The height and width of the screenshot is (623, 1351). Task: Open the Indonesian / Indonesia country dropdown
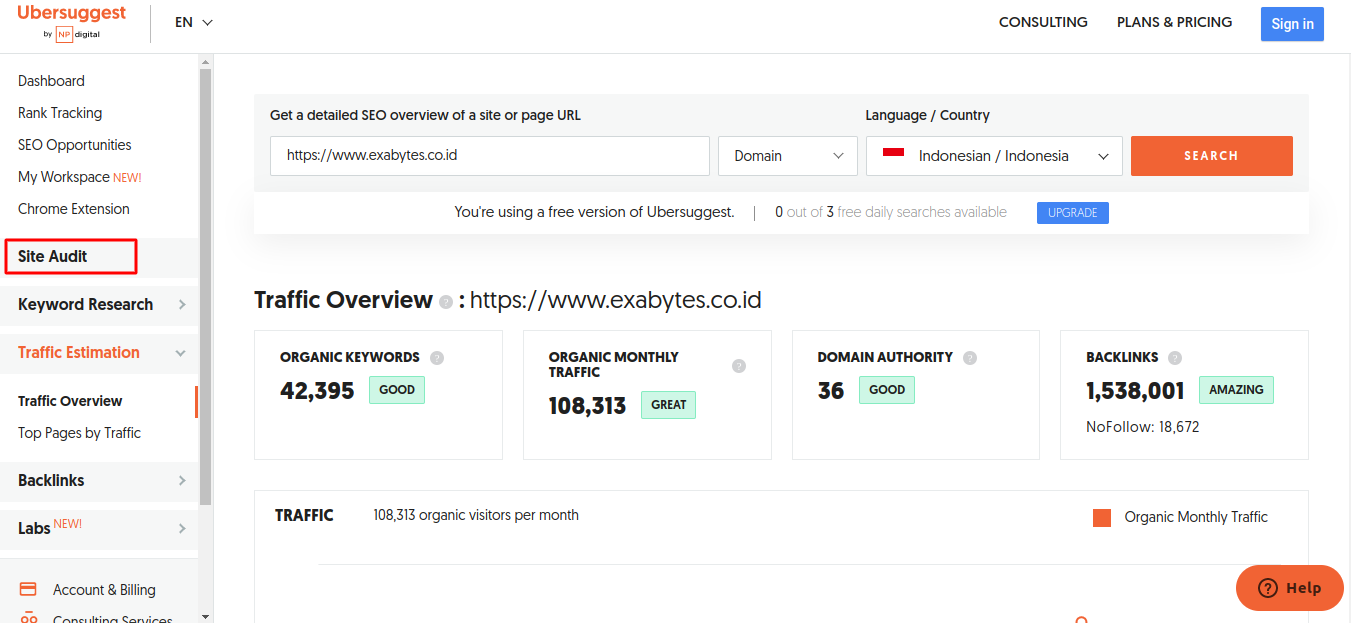tap(993, 155)
